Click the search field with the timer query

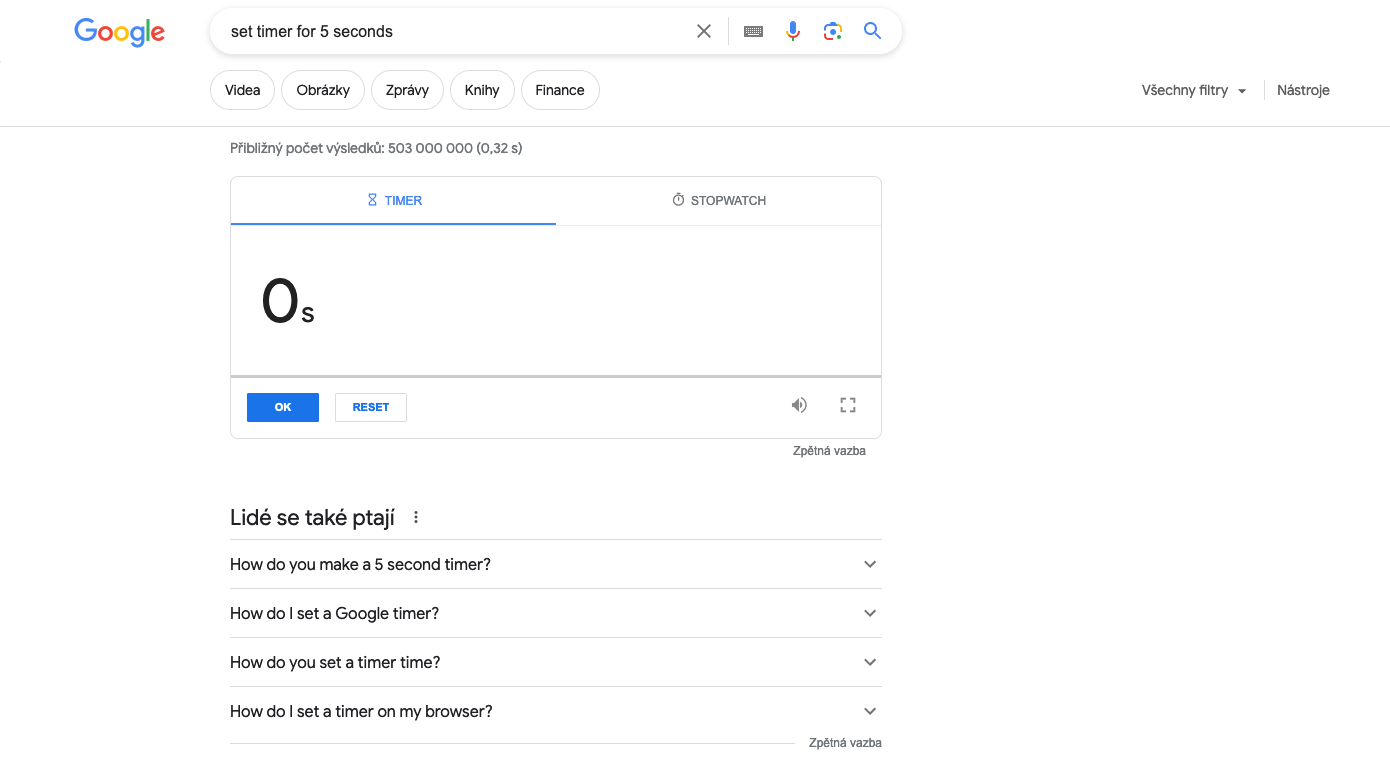pyautogui.click(x=450, y=31)
